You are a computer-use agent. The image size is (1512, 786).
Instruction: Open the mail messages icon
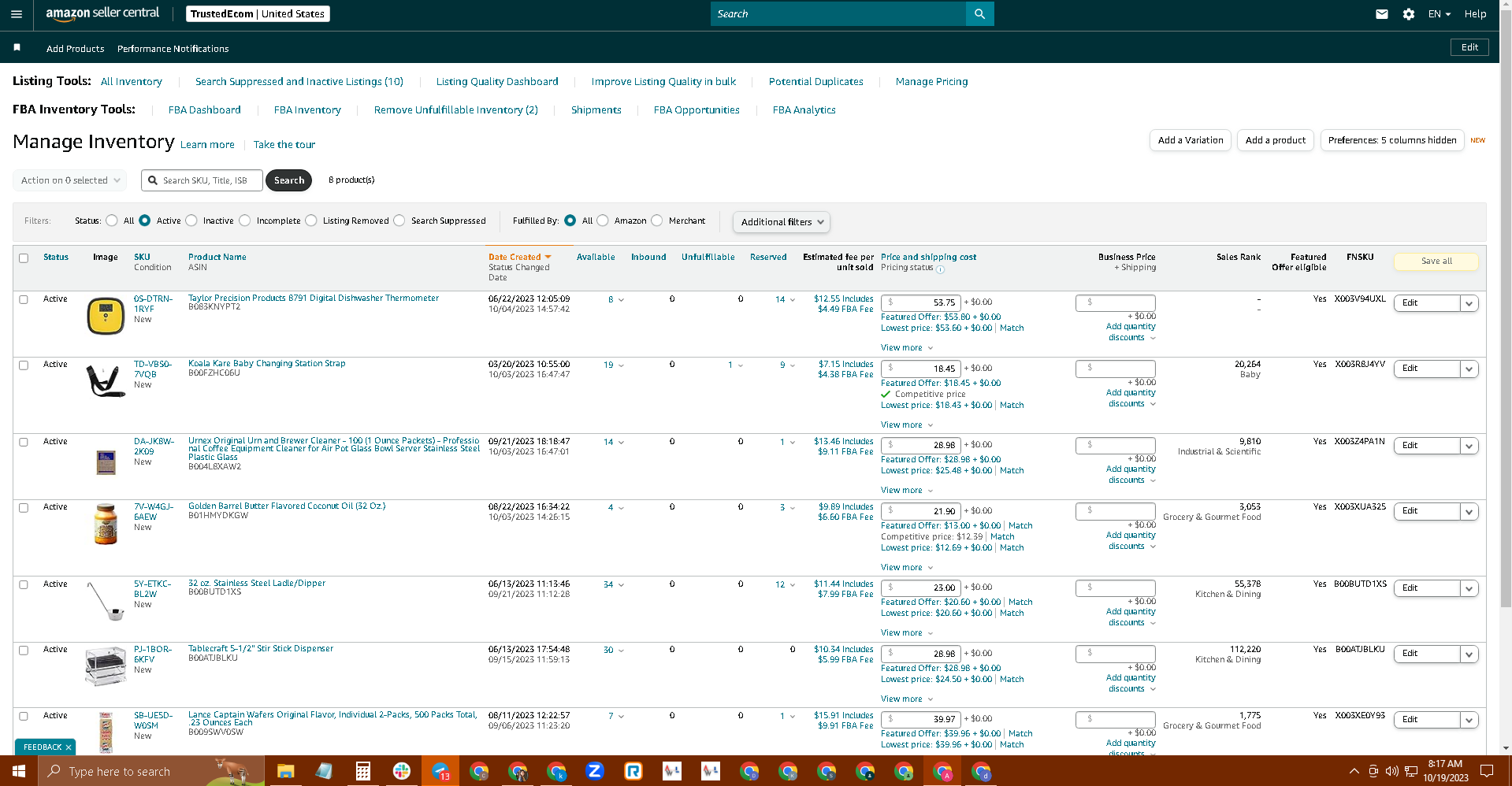[x=1381, y=14]
